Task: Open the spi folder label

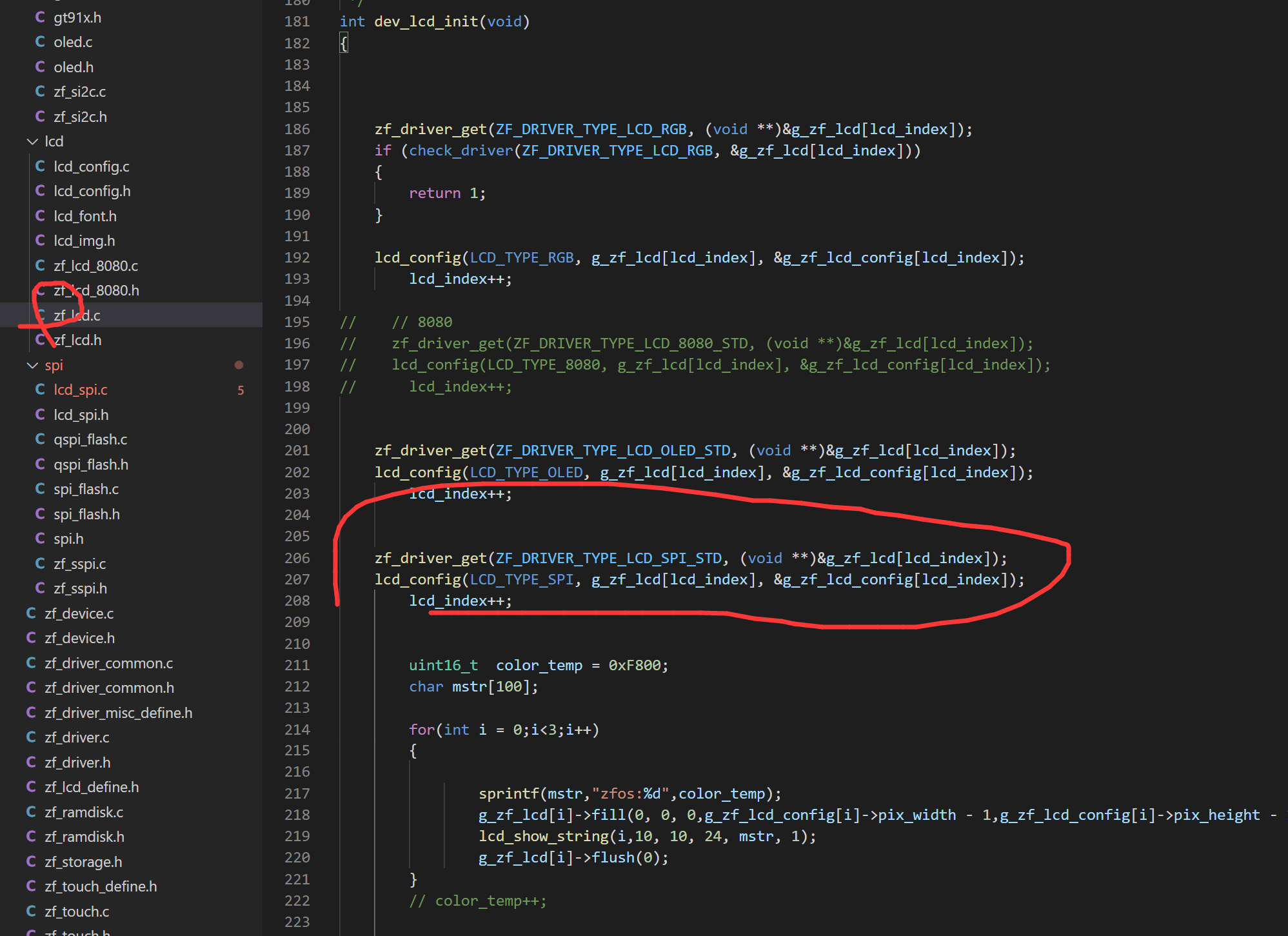Action: point(54,365)
